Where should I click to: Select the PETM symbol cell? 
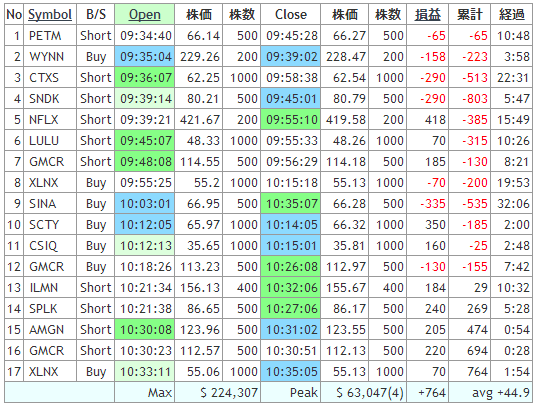(50, 36)
